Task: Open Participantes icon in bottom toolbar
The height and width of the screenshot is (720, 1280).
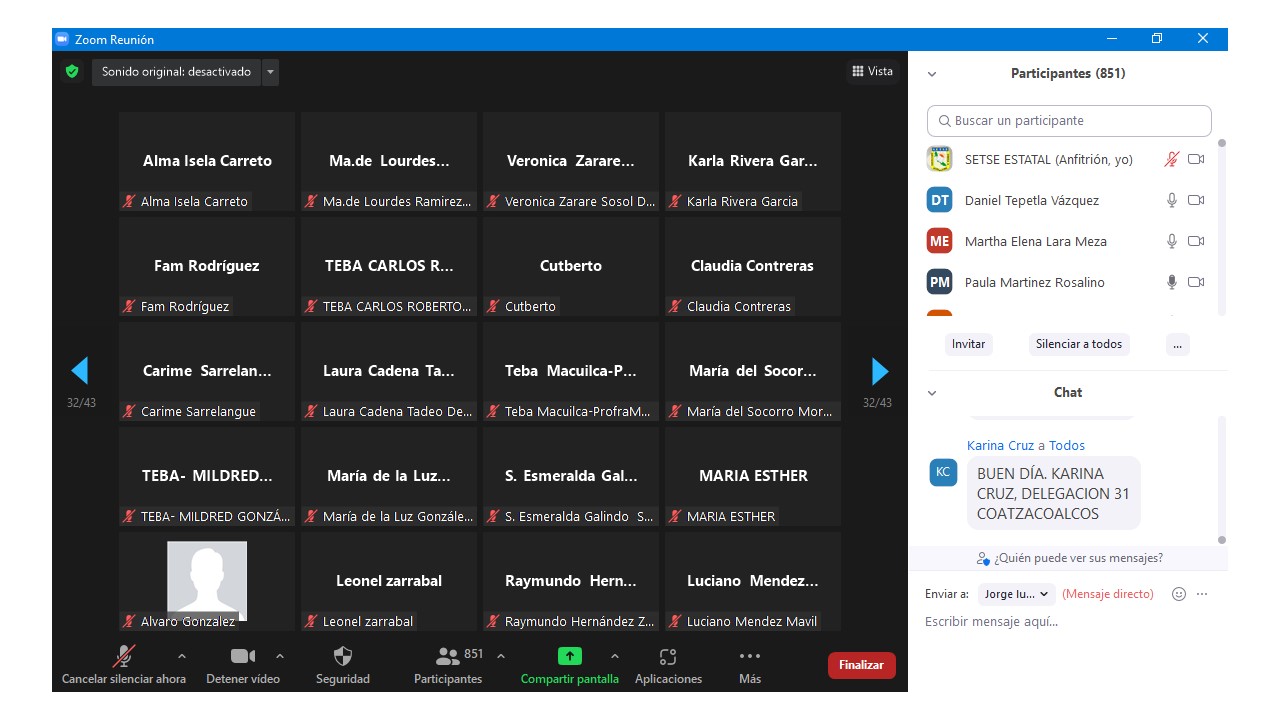Action: [448, 656]
